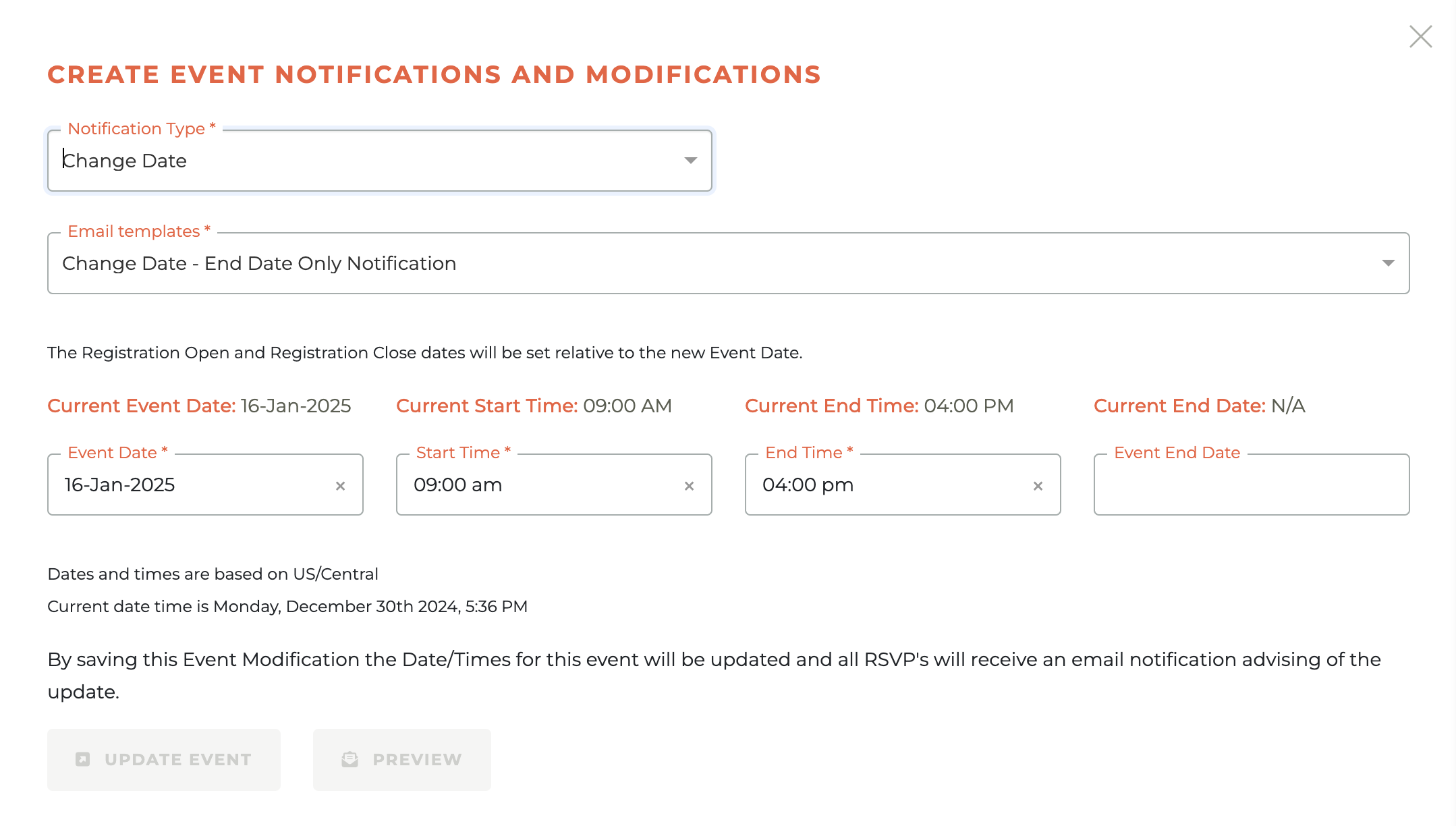Clear the Start Time field value
1456x826 pixels.
coord(689,486)
